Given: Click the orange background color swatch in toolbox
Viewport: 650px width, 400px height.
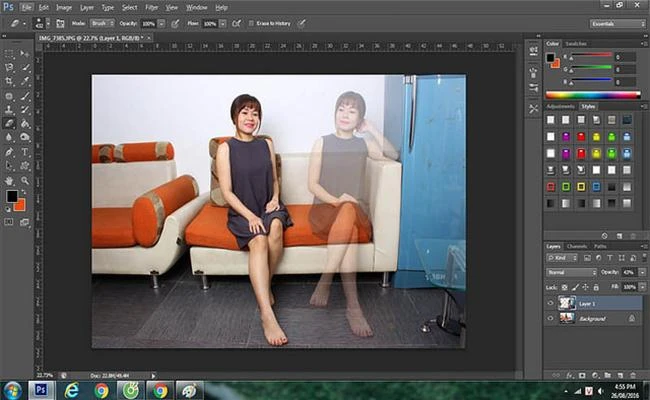Looking at the screenshot, I should click(20, 204).
